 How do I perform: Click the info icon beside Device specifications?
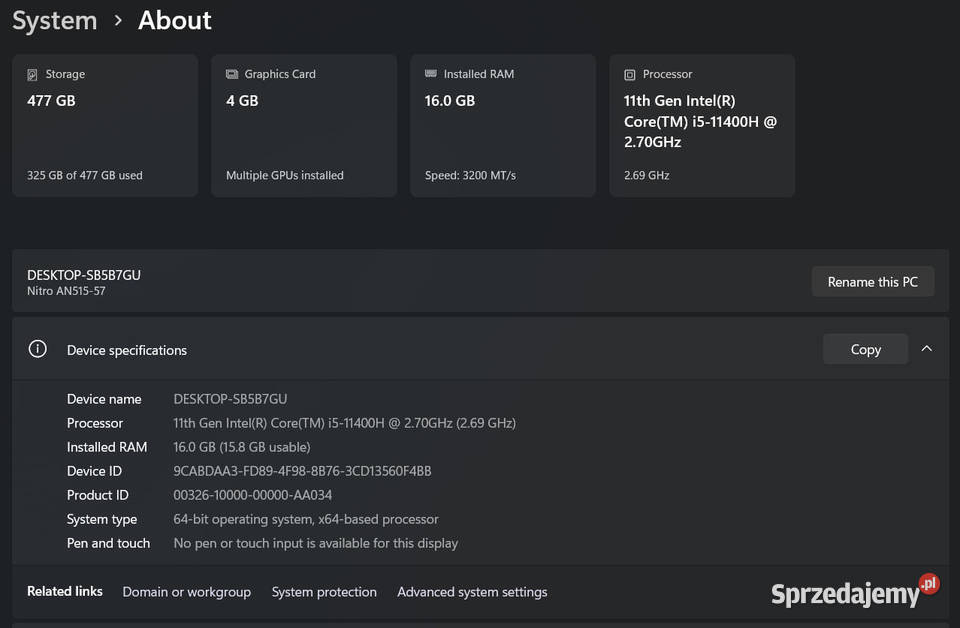(x=37, y=349)
